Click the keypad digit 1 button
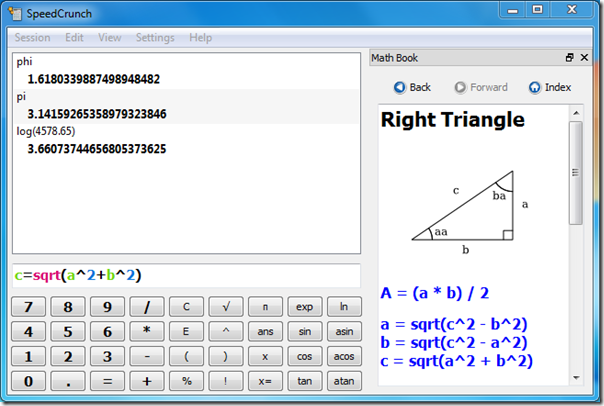The width and height of the screenshot is (604, 406). pyautogui.click(x=29, y=356)
